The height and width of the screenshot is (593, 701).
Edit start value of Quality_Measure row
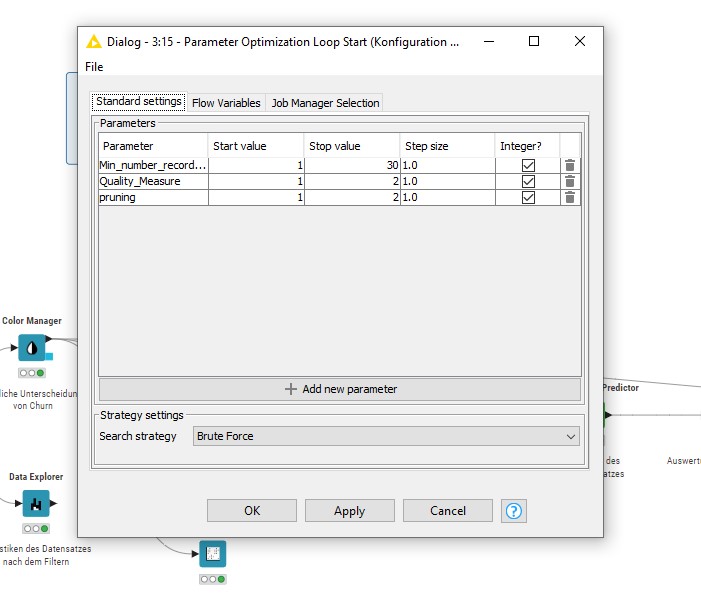tap(256, 182)
